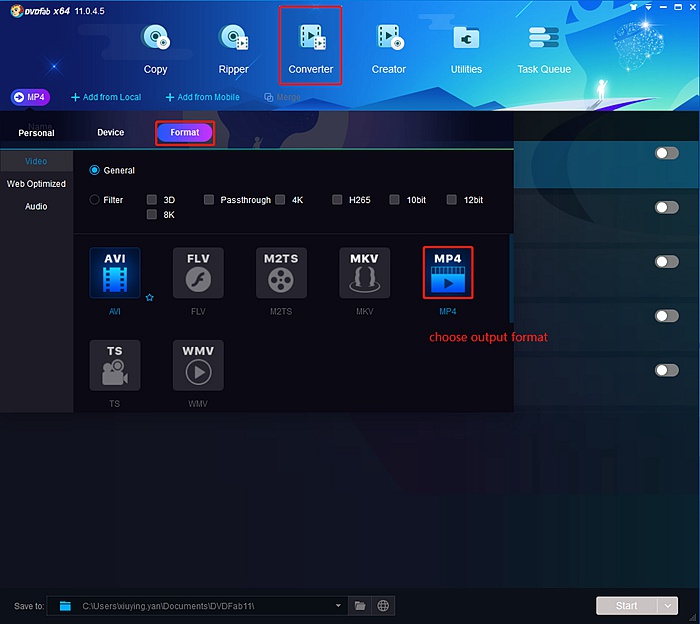
Task: Switch to the Format tab
Action: tap(185, 132)
